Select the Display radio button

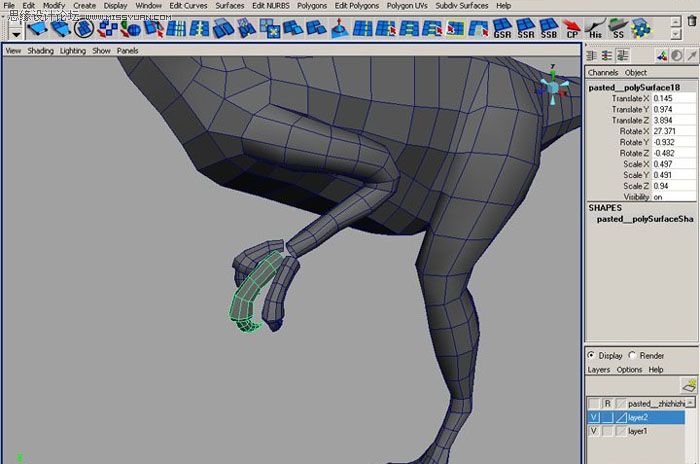coord(592,355)
